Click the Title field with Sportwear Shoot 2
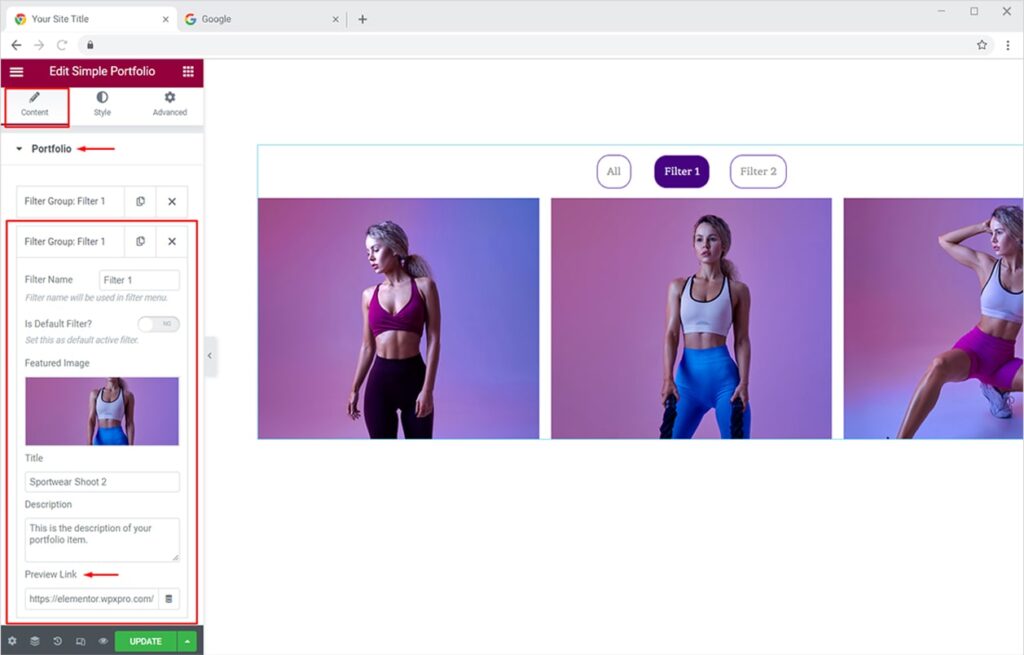Screen dimensions: 1024x655 point(102,482)
